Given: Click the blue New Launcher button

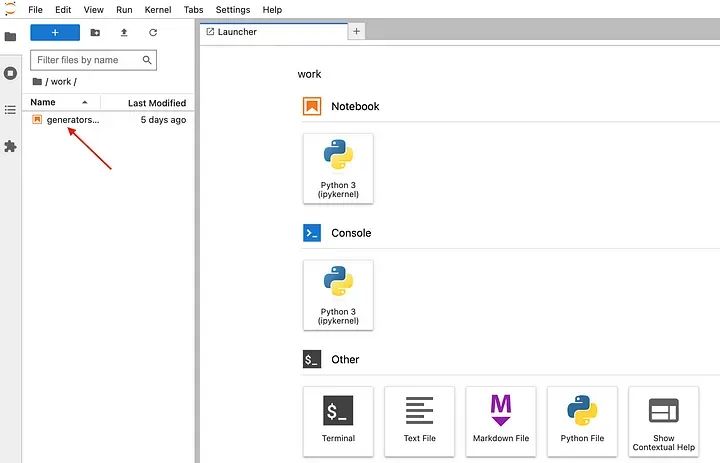Looking at the screenshot, I should 55,32.
